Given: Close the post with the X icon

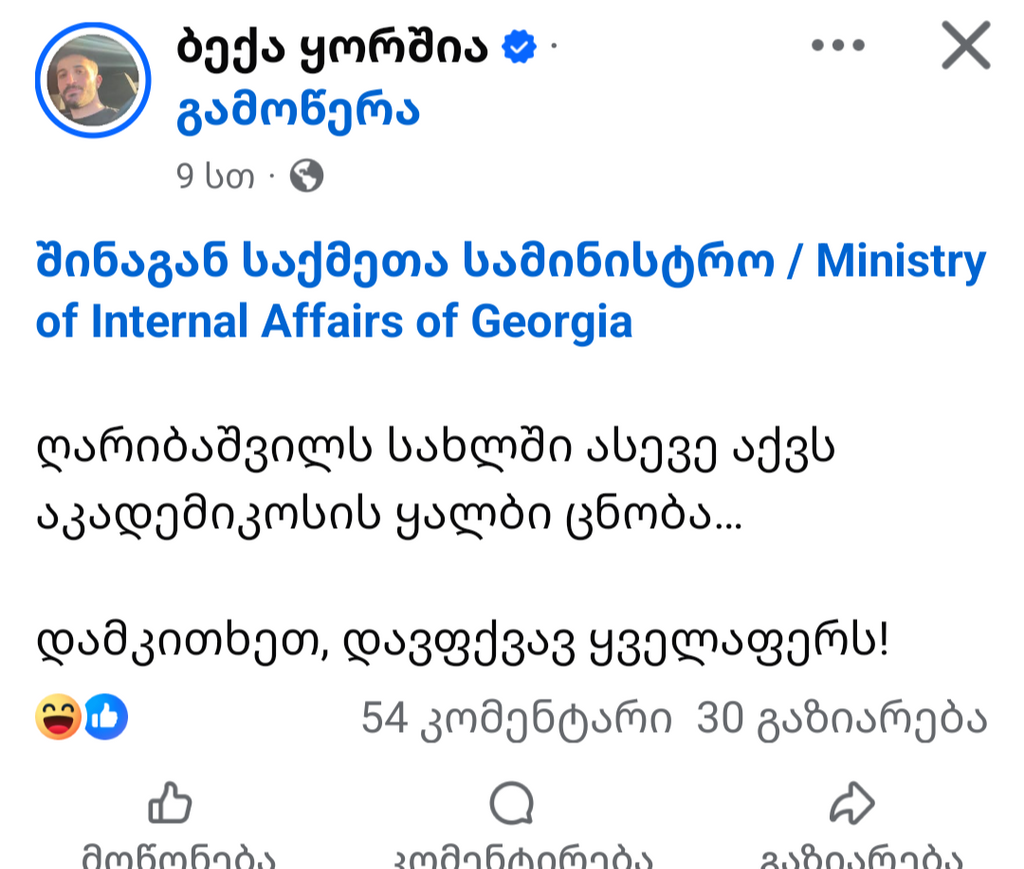Looking at the screenshot, I should tap(965, 46).
